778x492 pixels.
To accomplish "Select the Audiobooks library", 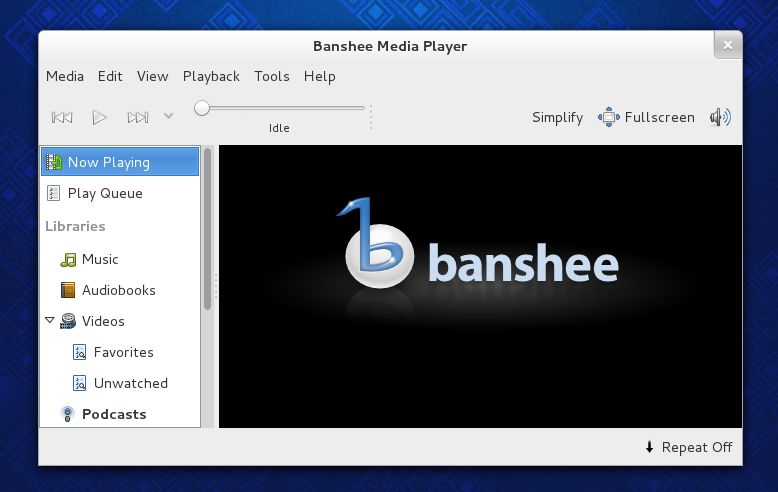I will pyautogui.click(x=118, y=290).
